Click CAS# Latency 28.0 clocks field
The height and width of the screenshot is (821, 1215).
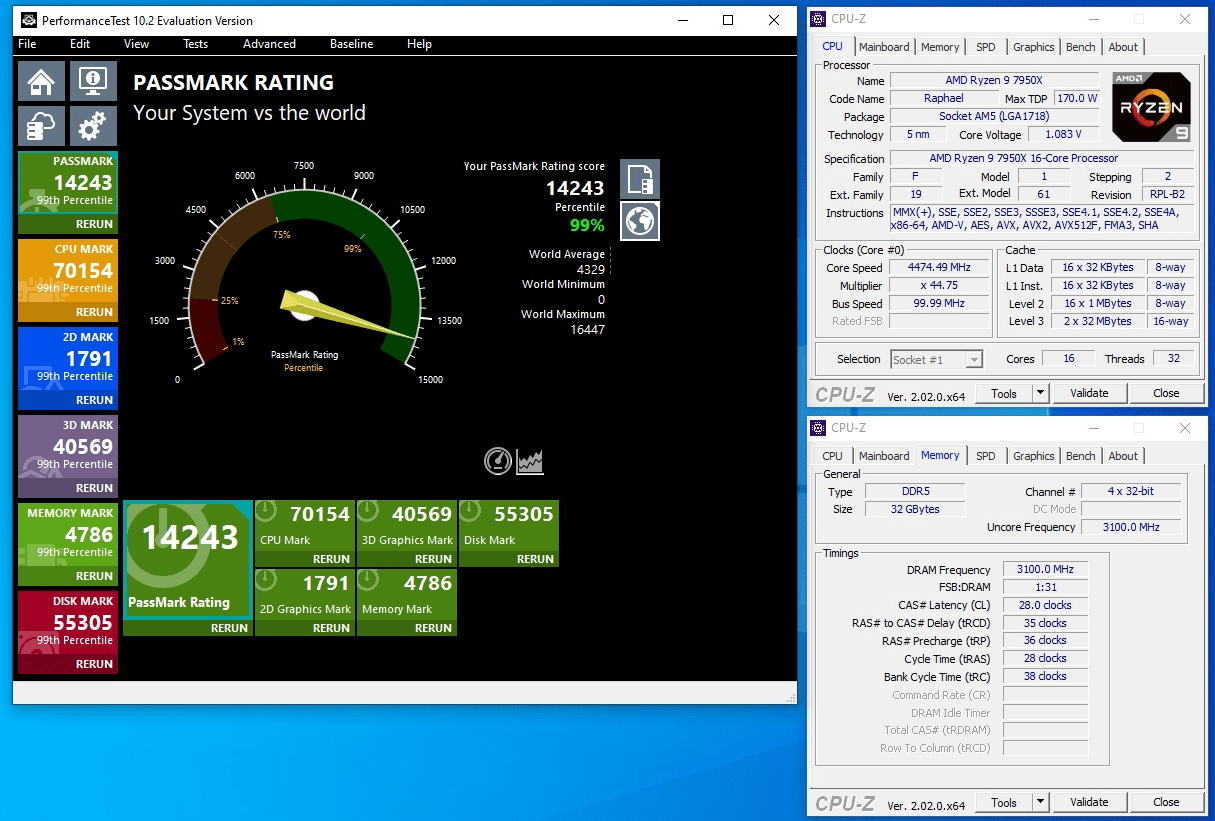coord(1045,605)
